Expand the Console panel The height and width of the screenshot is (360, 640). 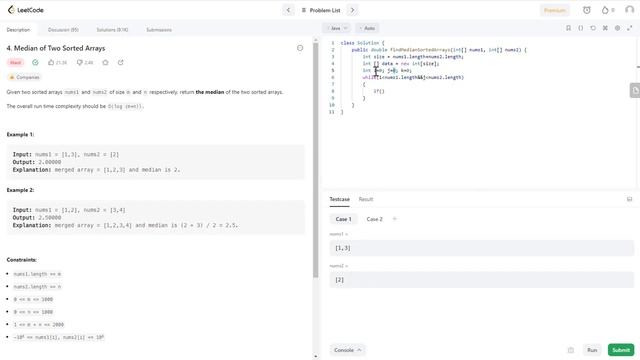point(347,350)
